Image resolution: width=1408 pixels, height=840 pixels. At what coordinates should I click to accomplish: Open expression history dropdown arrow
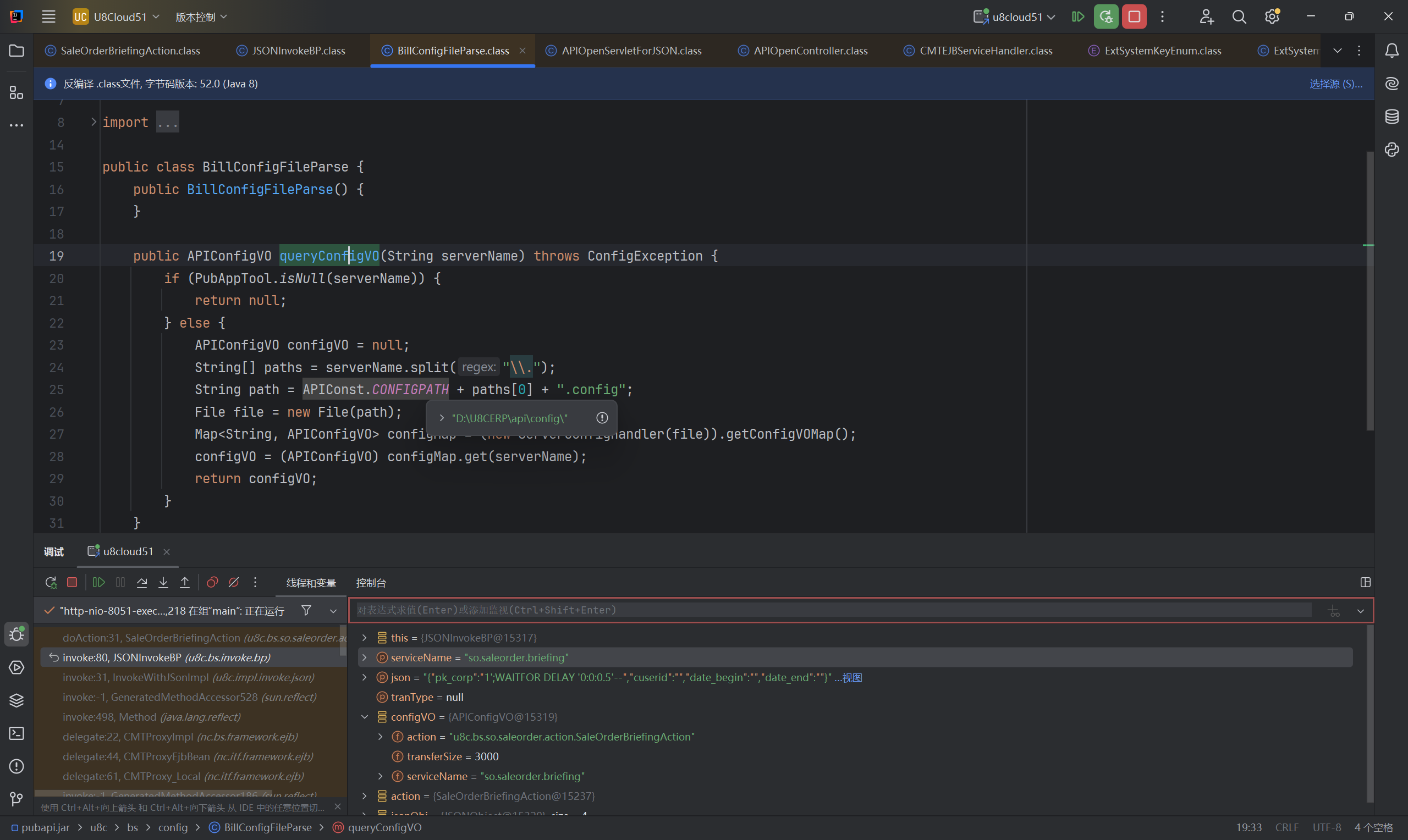tap(1360, 611)
